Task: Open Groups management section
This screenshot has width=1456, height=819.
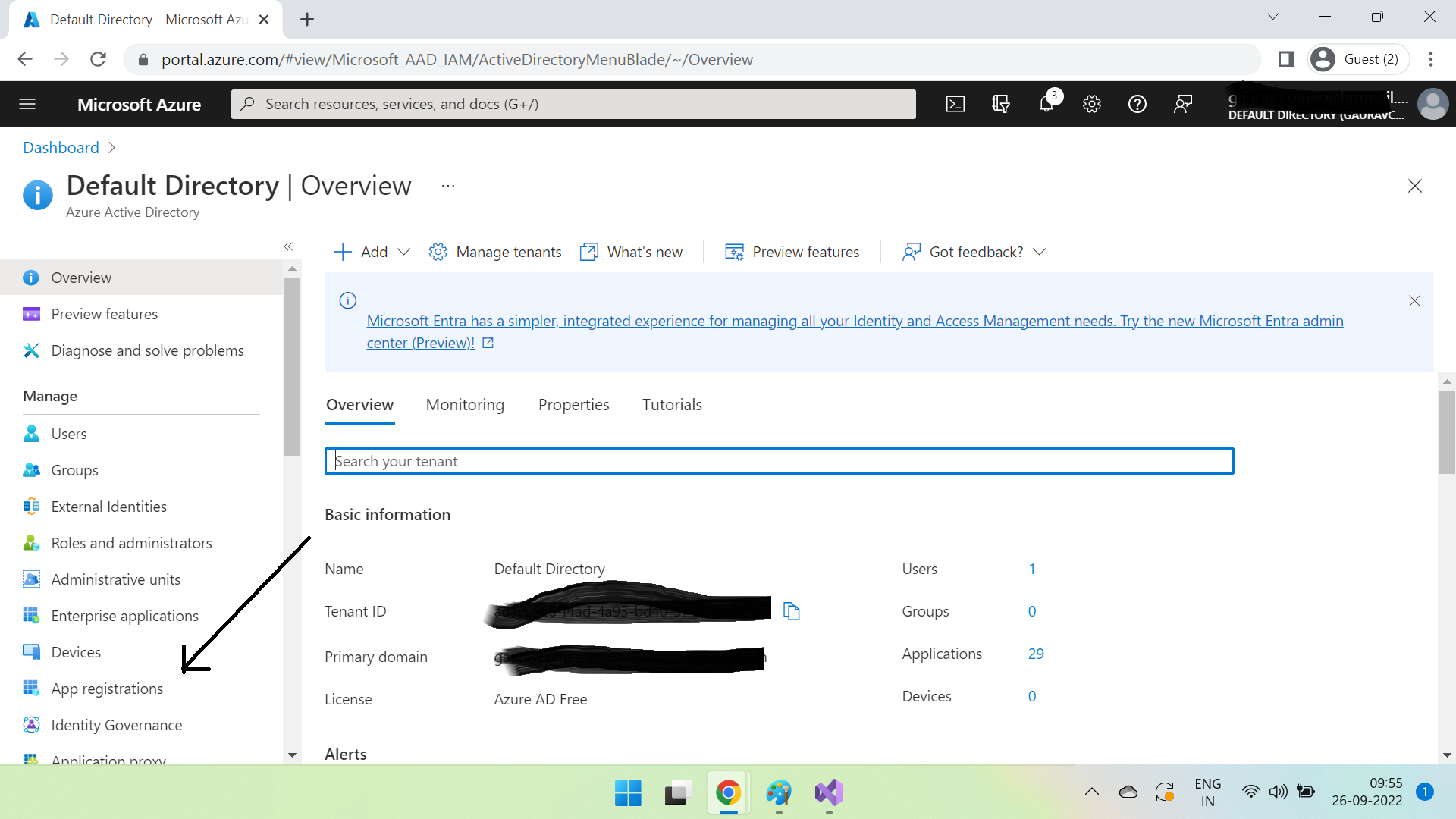Action: click(74, 469)
